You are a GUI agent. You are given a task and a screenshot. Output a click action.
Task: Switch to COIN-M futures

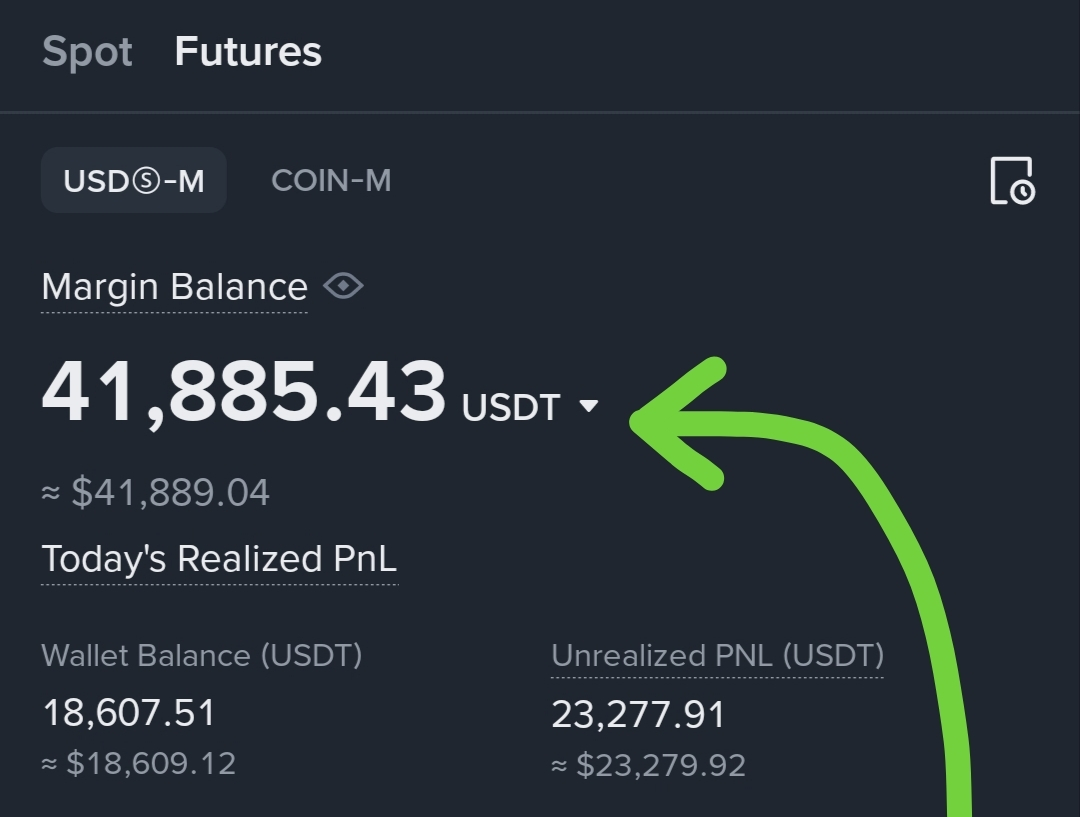[331, 181]
